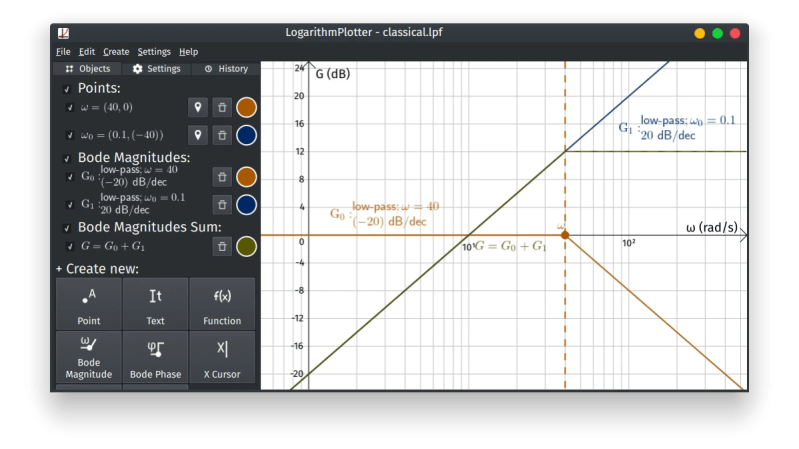Delete Bode magnitude G₀ with trash icon
This screenshot has width=799, height=449.
point(222,177)
